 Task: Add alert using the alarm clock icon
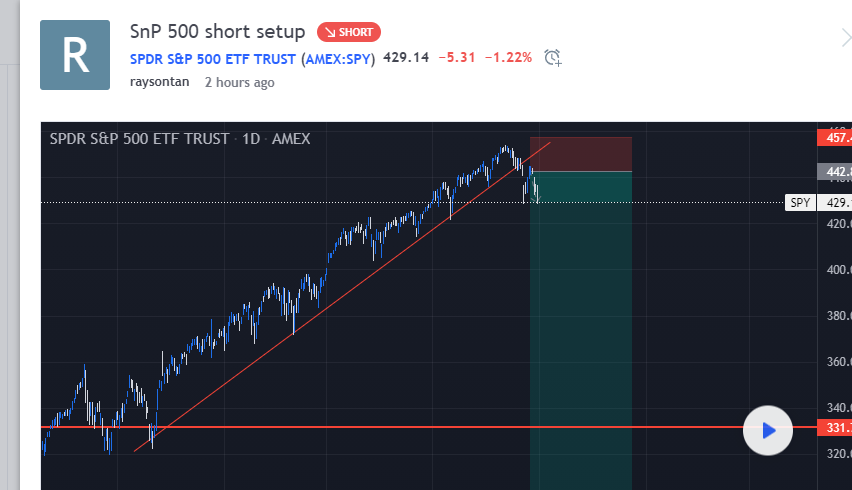point(553,58)
